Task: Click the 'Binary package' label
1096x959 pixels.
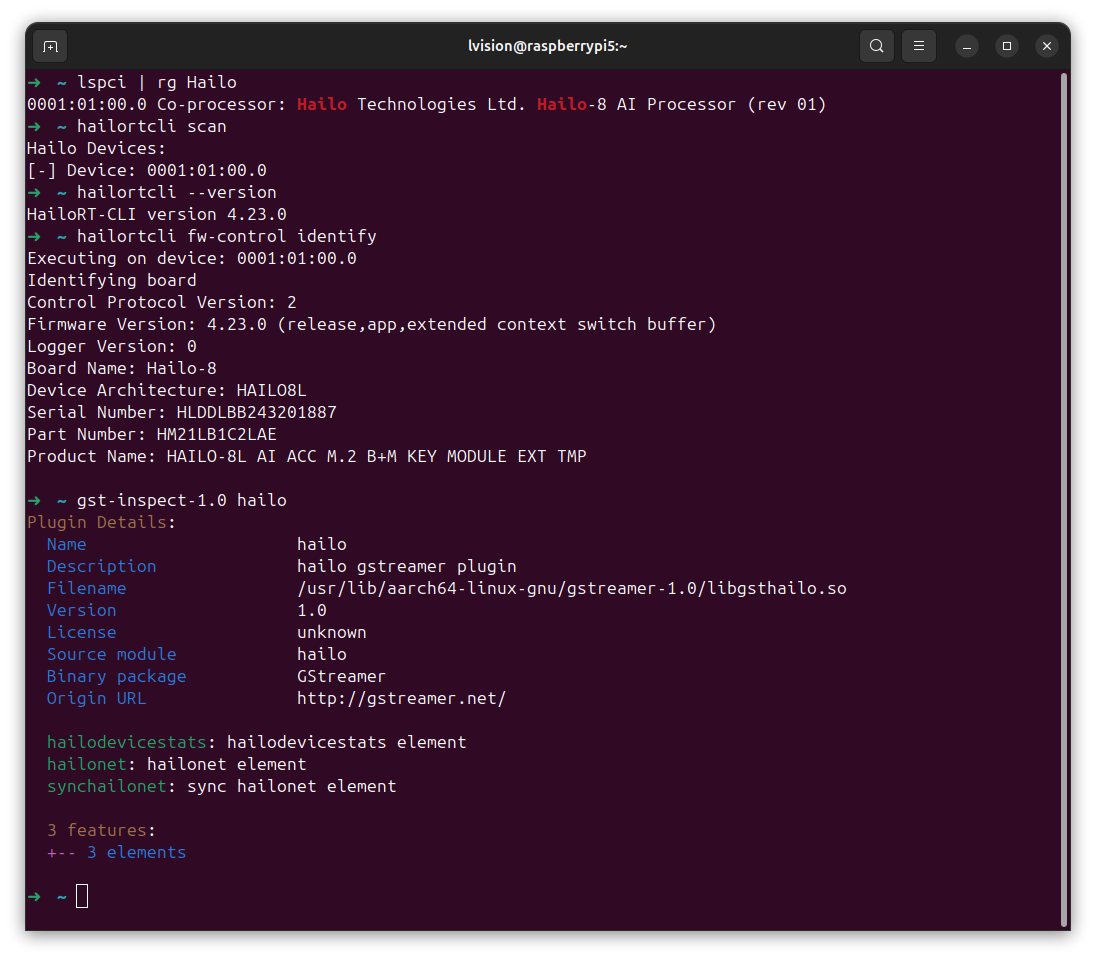Action: click(117, 677)
